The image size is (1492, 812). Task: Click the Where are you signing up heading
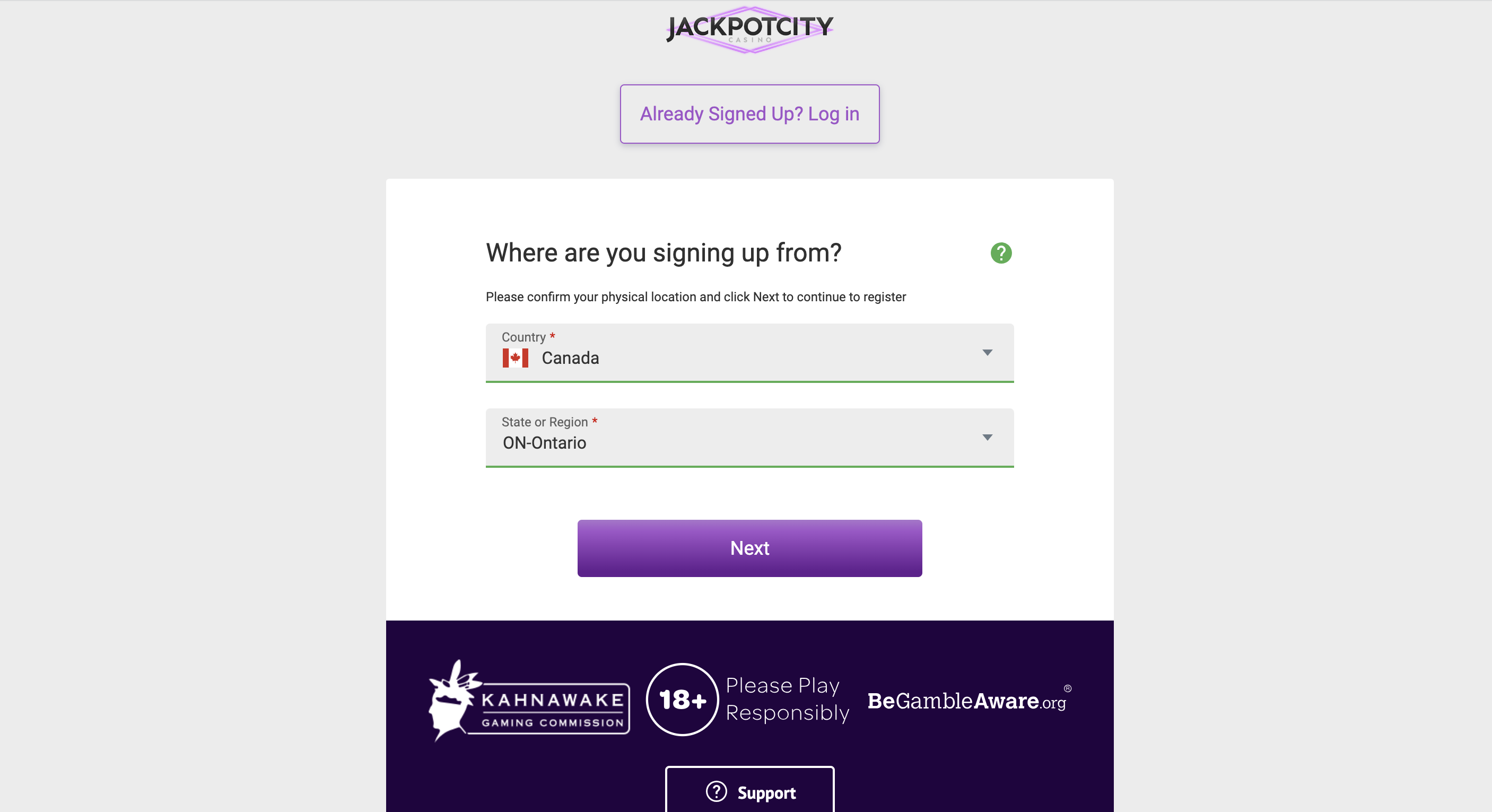tap(663, 253)
